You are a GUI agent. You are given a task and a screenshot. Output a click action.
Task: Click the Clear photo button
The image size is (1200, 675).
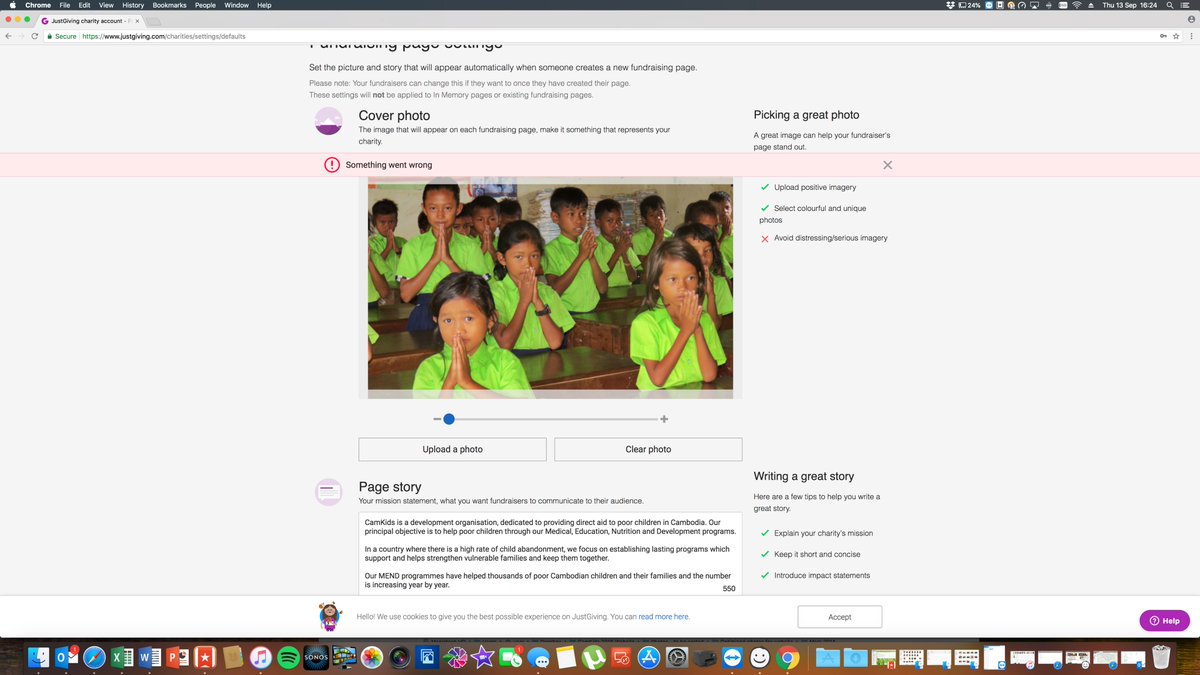click(648, 449)
